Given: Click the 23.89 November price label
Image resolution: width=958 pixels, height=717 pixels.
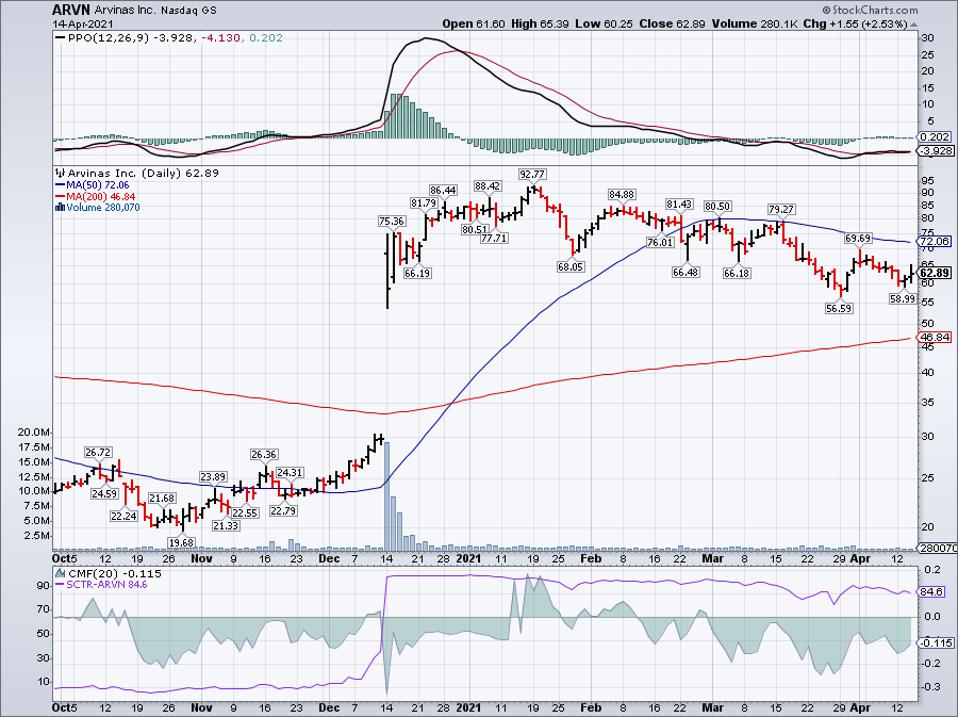Looking at the screenshot, I should (x=213, y=477).
